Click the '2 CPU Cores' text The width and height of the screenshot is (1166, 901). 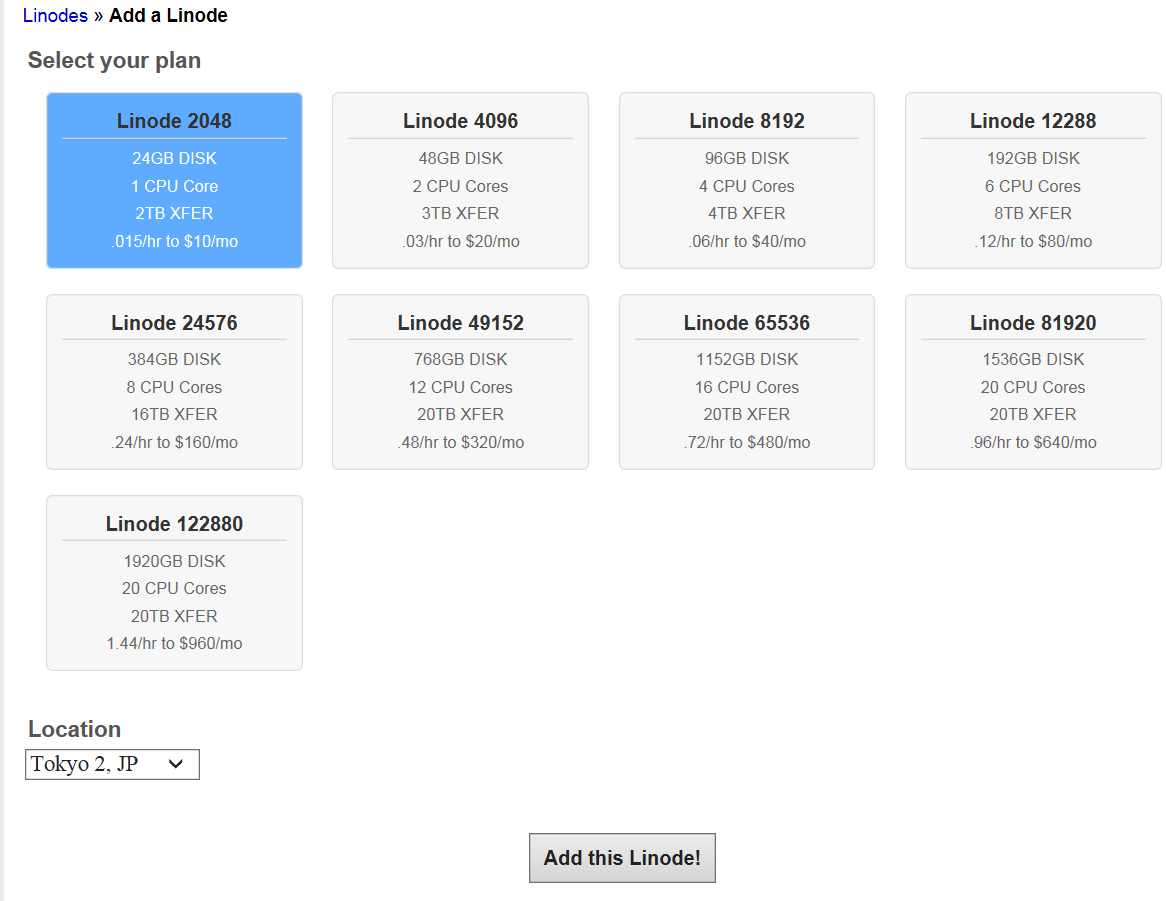click(x=460, y=186)
